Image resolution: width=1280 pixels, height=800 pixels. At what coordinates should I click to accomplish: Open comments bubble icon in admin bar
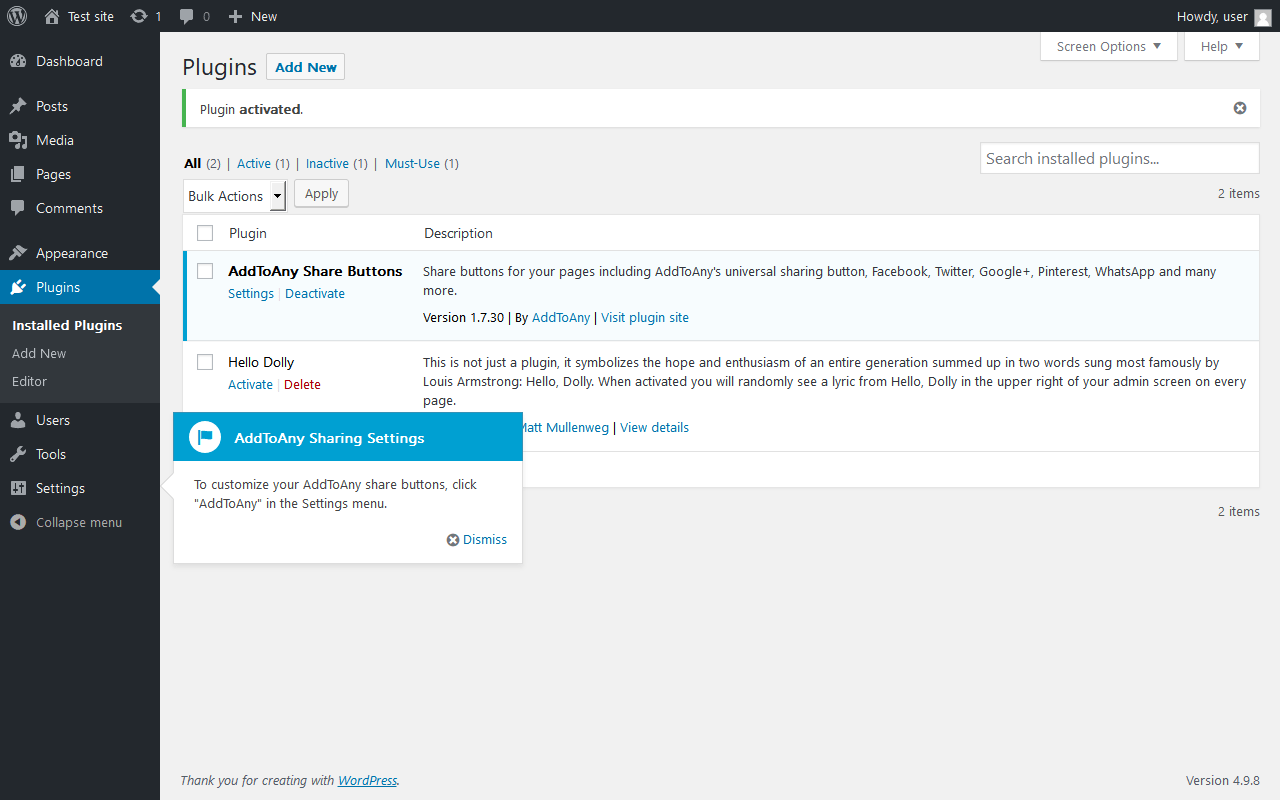[x=187, y=16]
